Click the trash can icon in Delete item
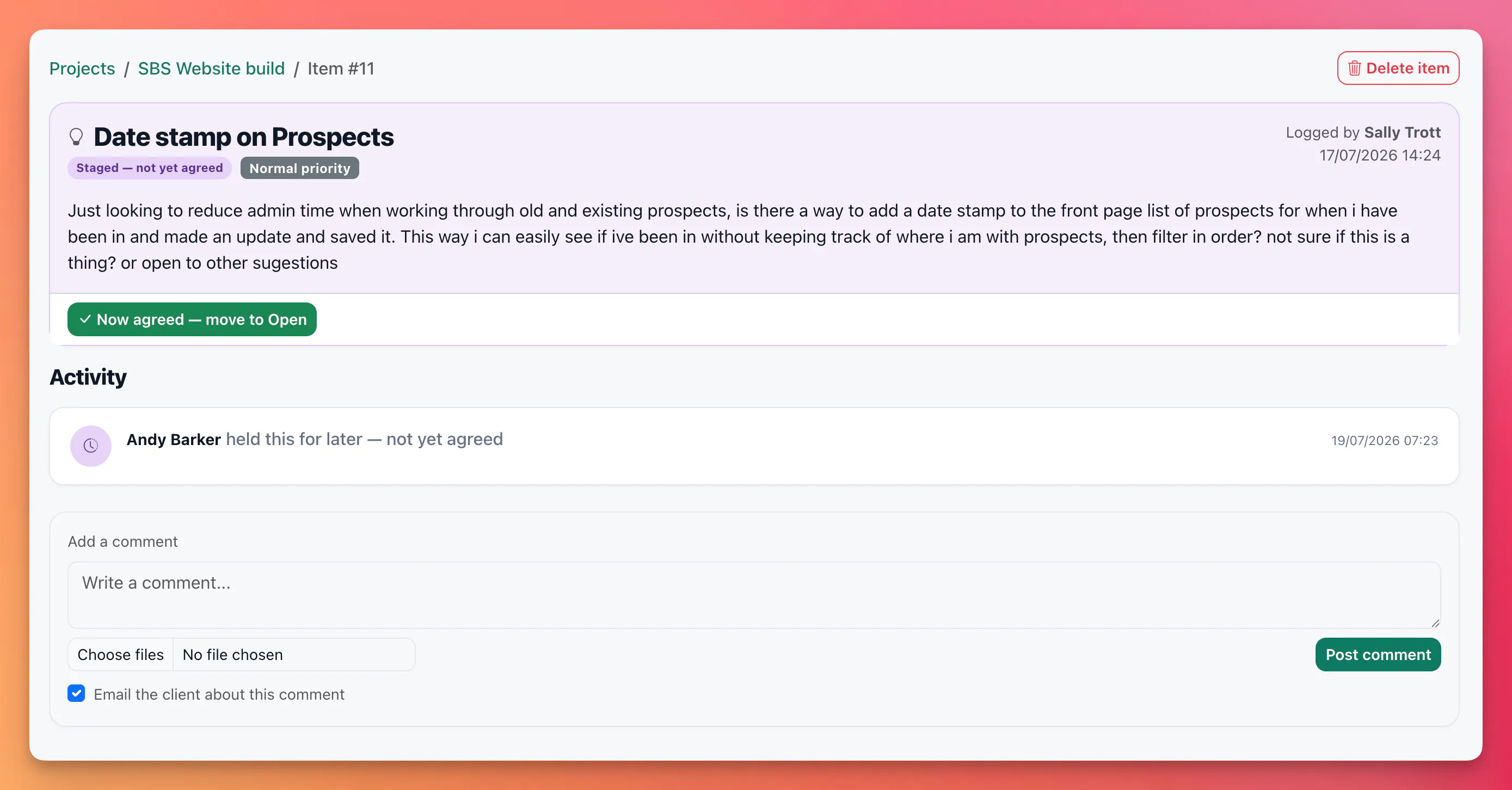The width and height of the screenshot is (1512, 790). tap(1354, 69)
